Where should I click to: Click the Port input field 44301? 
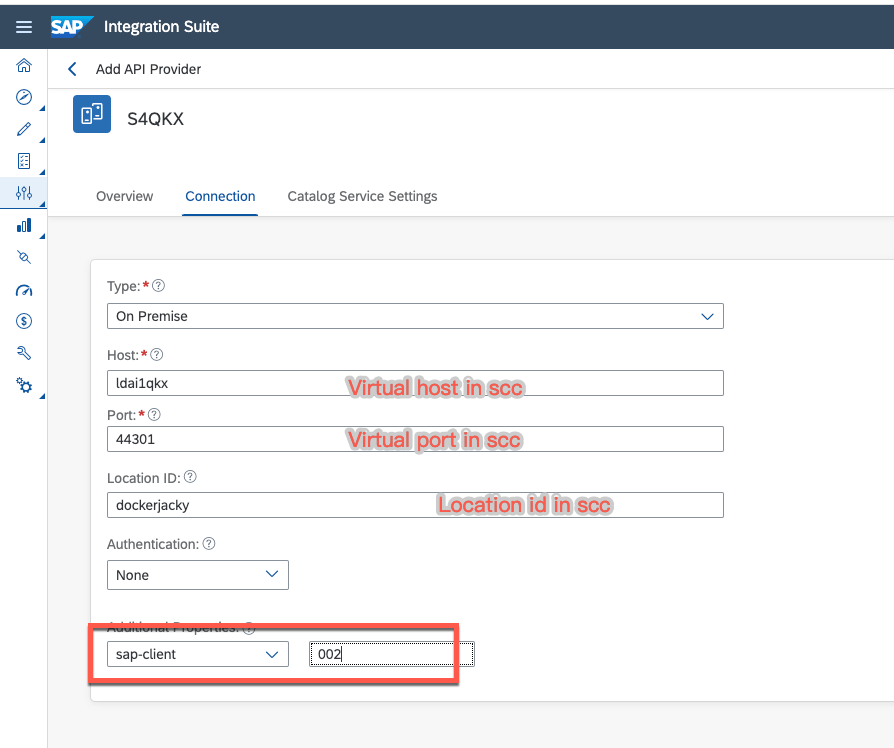click(415, 439)
